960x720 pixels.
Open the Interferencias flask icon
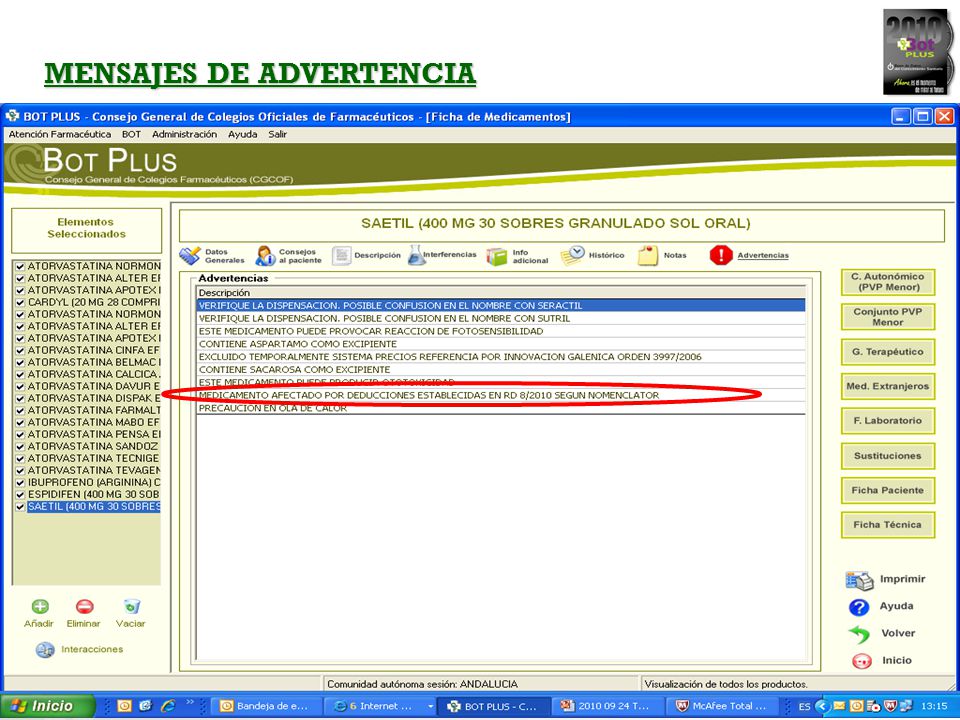click(416, 255)
